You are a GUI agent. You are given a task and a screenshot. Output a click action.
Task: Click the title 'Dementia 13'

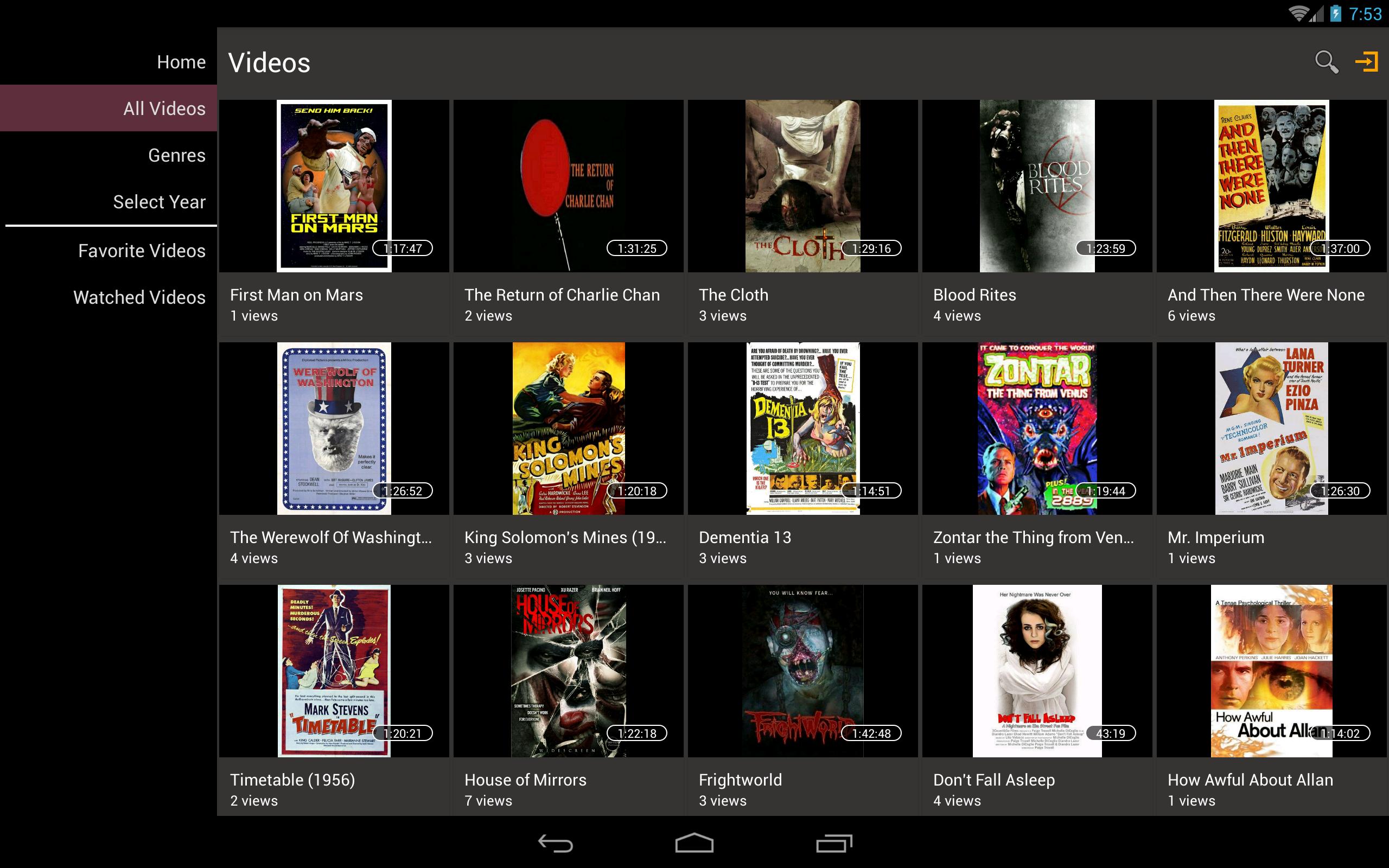[x=744, y=537]
